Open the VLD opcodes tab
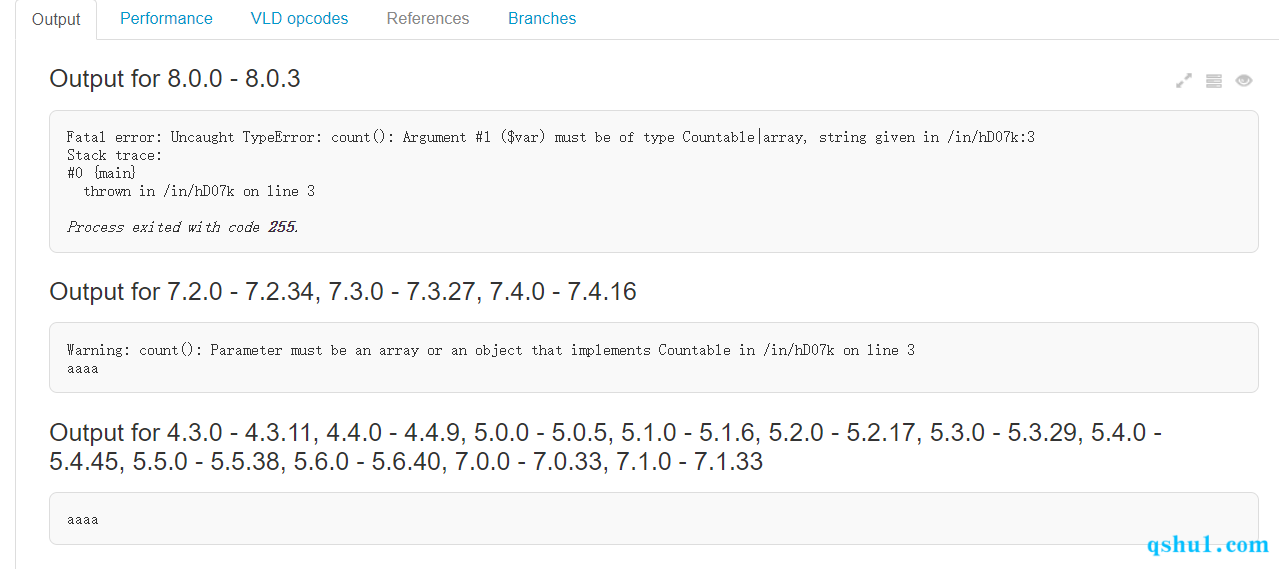1279x569 pixels. pyautogui.click(x=299, y=18)
